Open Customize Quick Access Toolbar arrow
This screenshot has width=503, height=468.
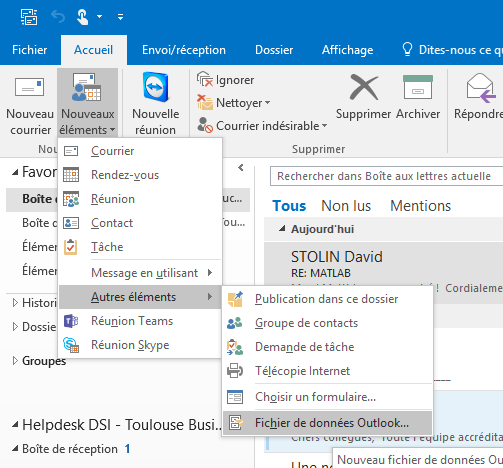point(120,16)
